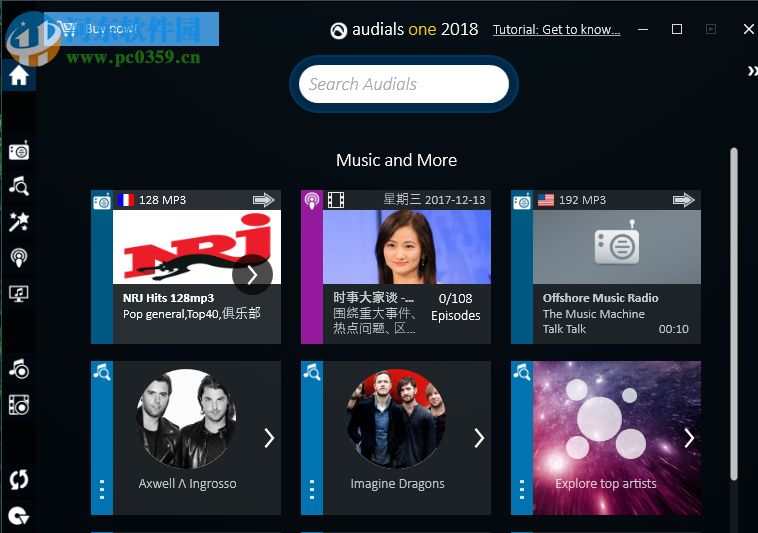758x533 pixels.
Task: Open 时事大家谈 podcast presenter thumbnail
Action: (407, 247)
